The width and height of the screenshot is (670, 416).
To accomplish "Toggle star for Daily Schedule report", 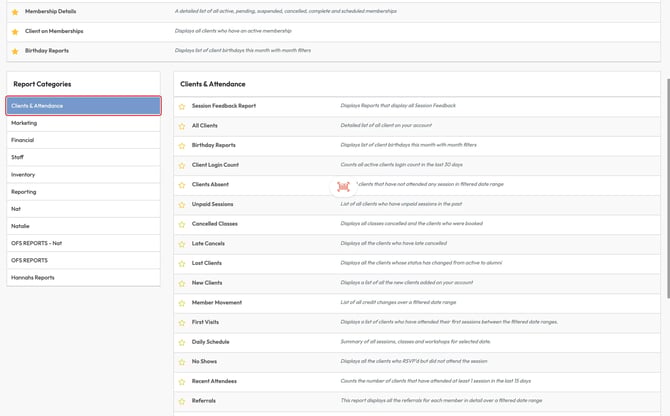I will (182, 342).
